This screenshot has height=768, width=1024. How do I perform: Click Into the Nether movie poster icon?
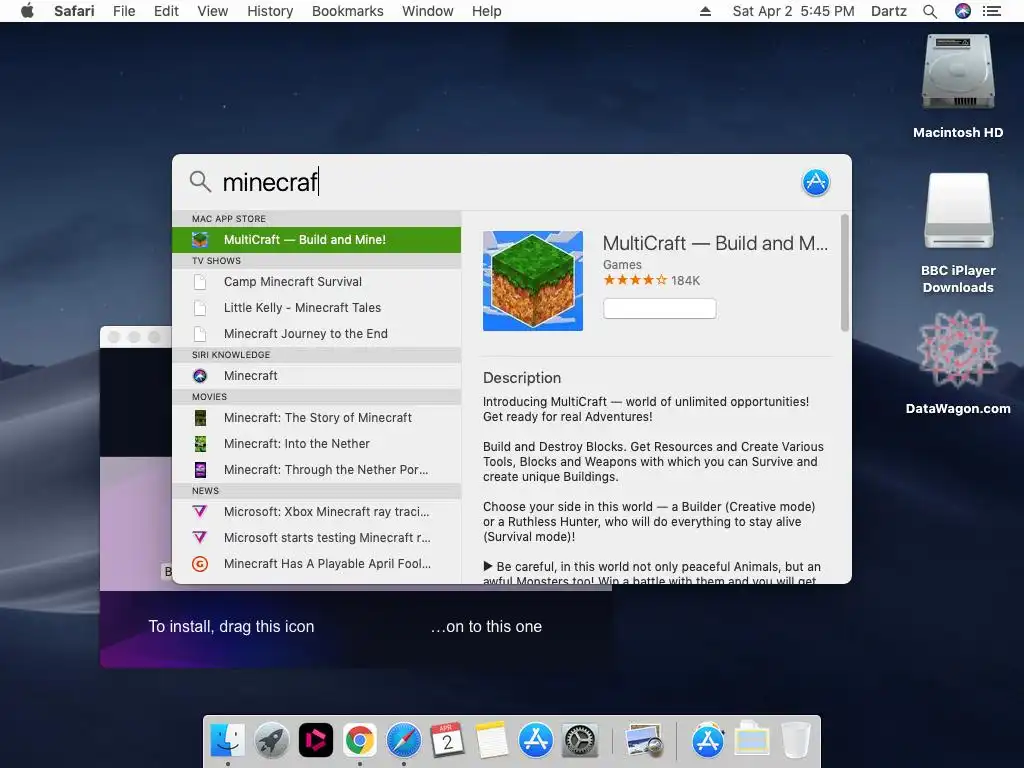coord(200,443)
